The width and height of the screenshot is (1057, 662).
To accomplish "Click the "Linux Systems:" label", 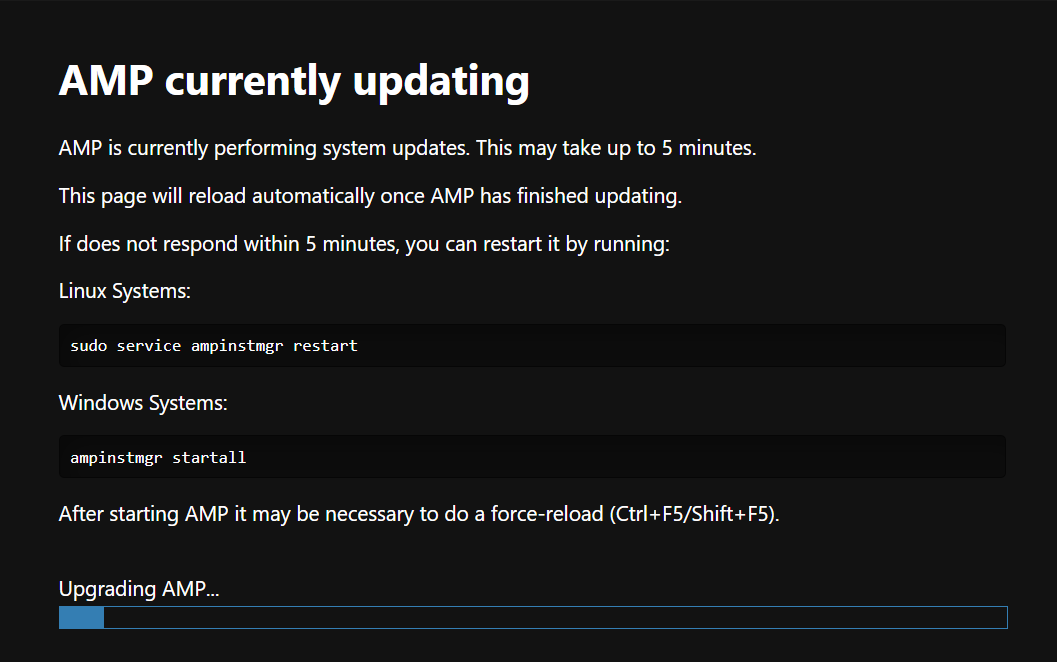I will point(125,292).
